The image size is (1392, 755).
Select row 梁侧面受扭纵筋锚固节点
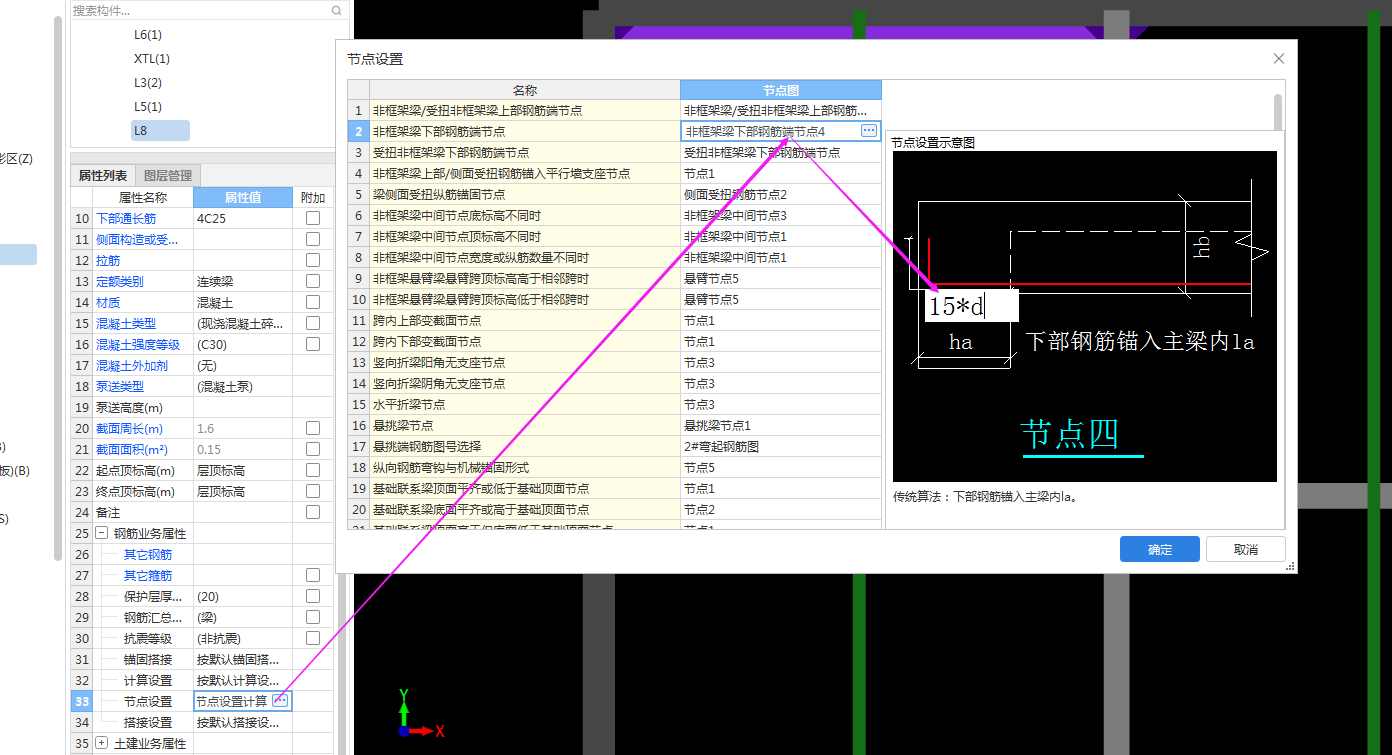525,194
